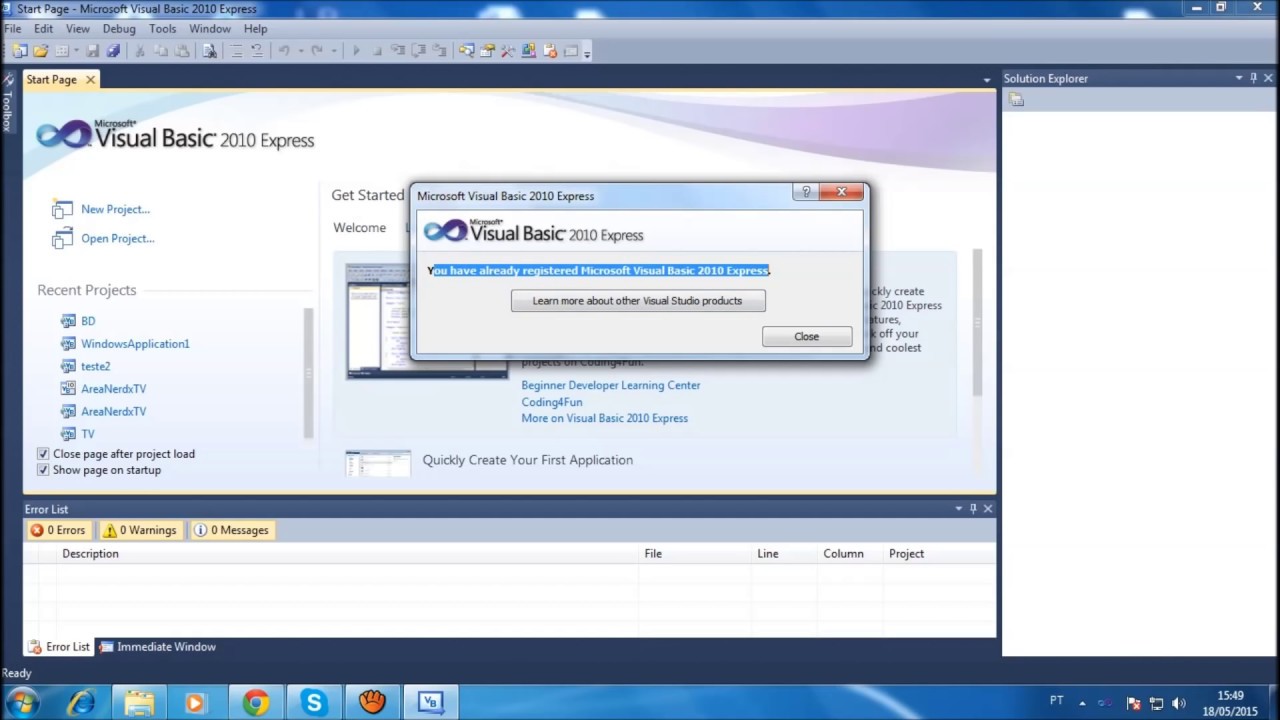The image size is (1280, 720).
Task: Click the Properties Window toolbar icon
Action: tap(488, 51)
